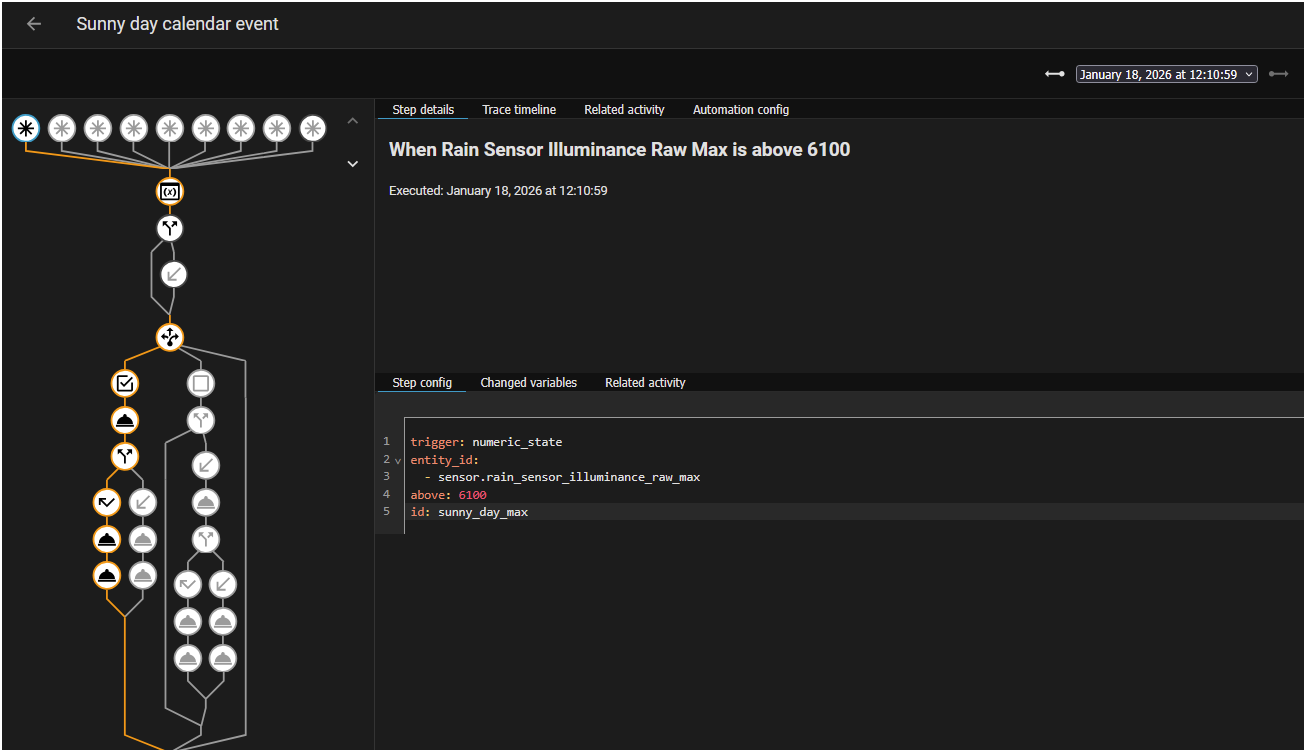1306x752 pixels.
Task: Move to previous step with up chevron
Action: 352,121
